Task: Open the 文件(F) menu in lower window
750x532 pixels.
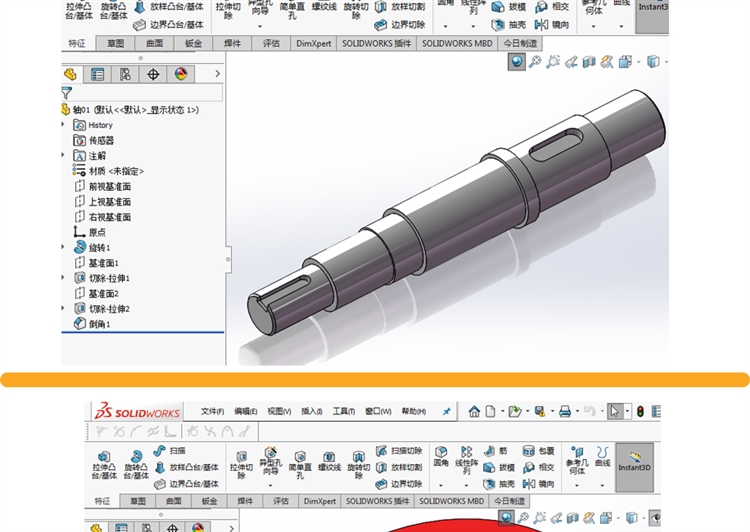Action: tap(212, 411)
